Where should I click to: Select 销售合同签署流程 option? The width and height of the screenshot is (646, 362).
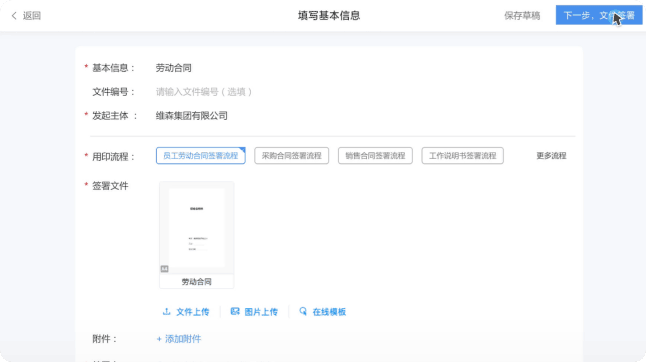375,156
